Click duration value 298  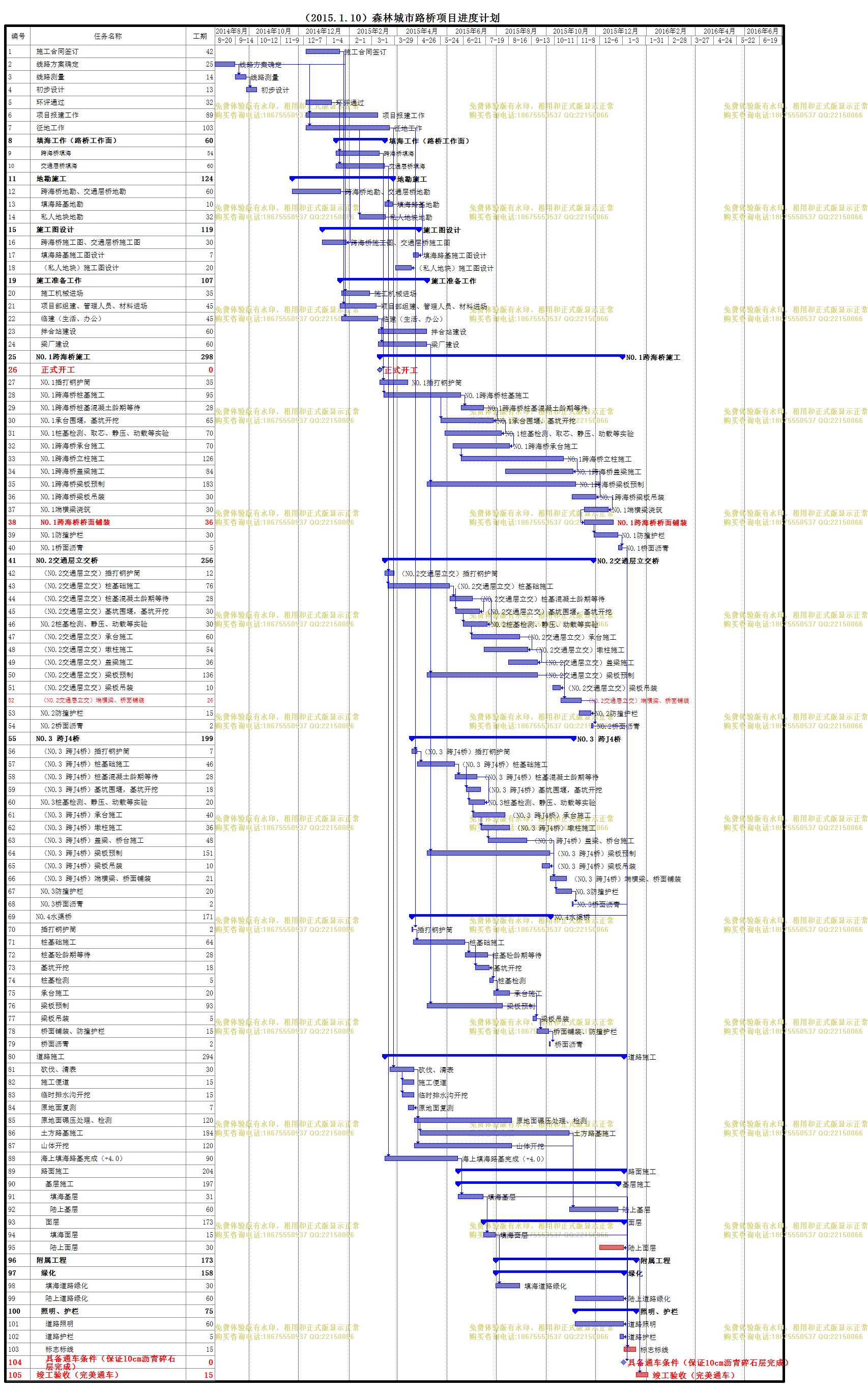[x=207, y=356]
